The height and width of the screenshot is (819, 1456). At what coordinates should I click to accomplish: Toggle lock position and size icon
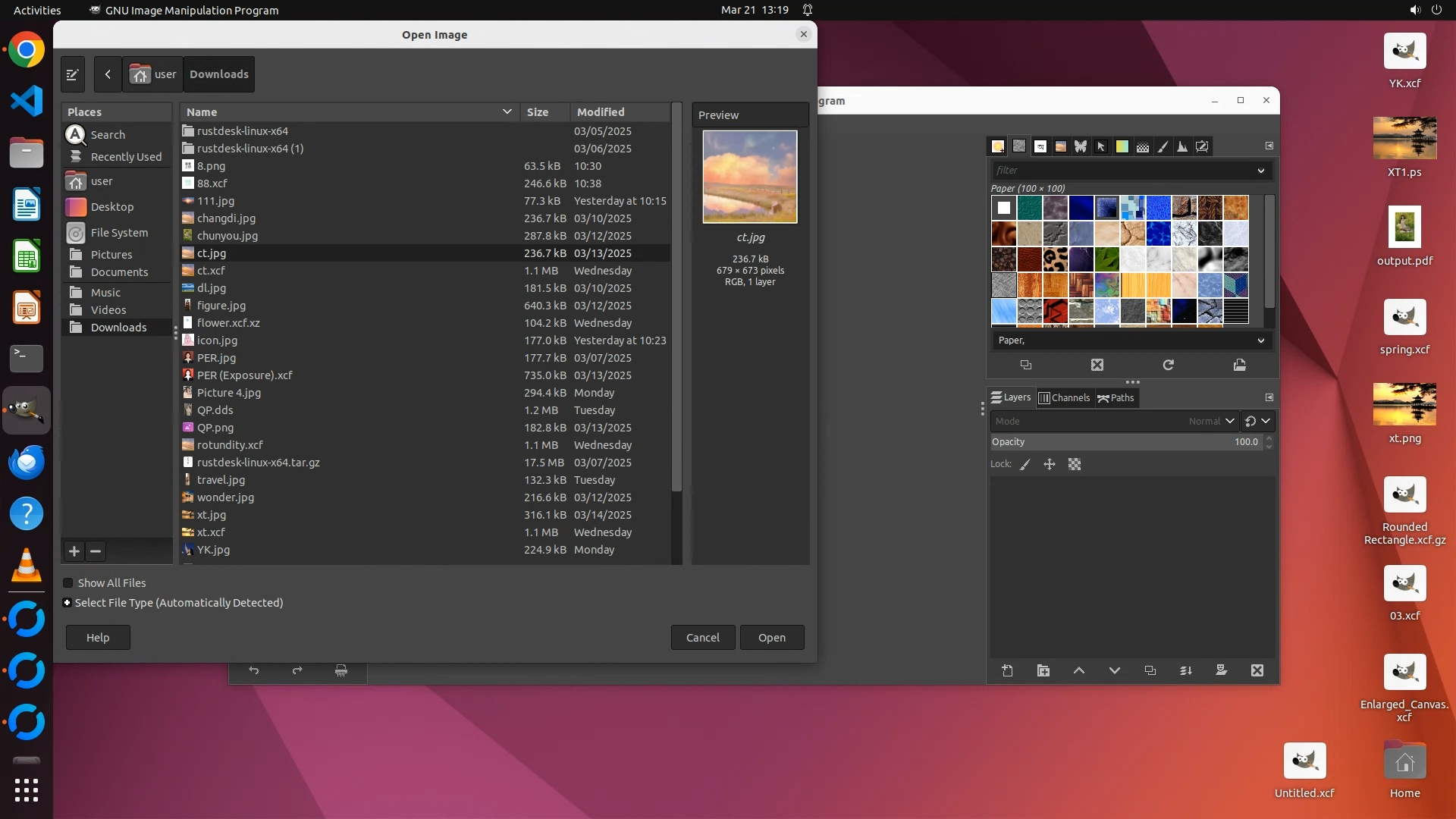click(x=1050, y=464)
